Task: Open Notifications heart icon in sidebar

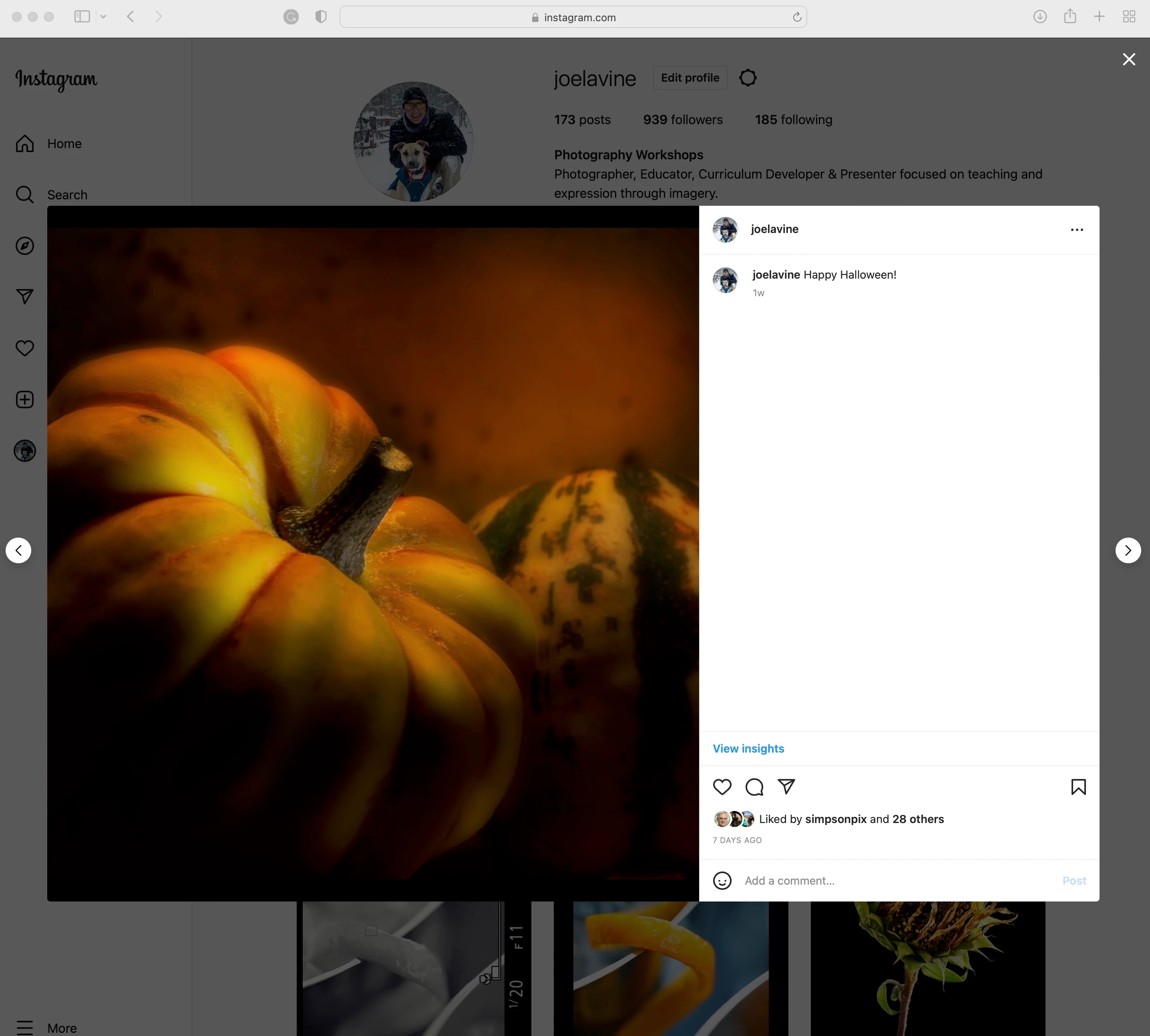Action: click(24, 348)
